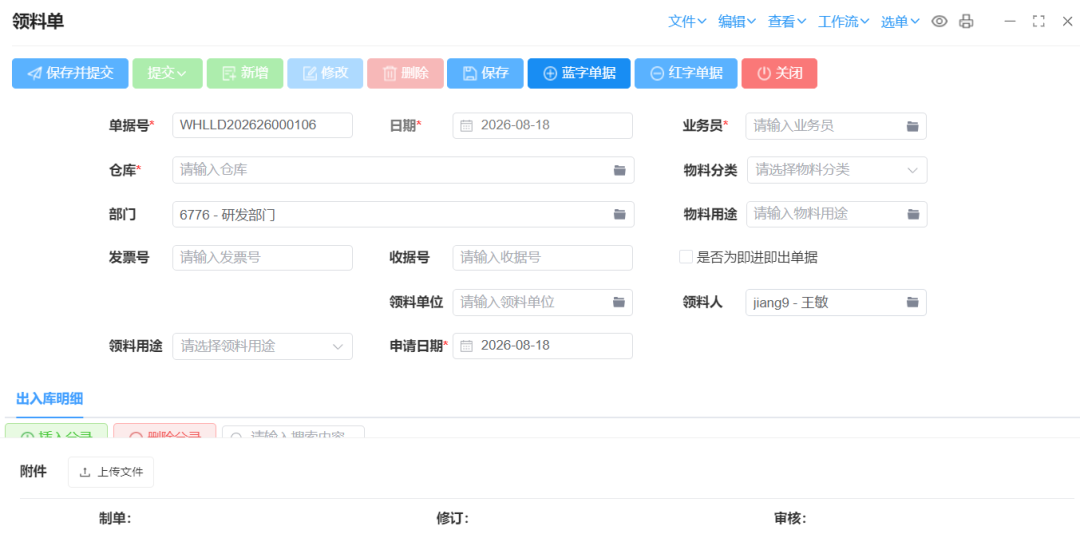Click the 收据号 input field
Screen dimensions: 1080x534
coord(543,258)
